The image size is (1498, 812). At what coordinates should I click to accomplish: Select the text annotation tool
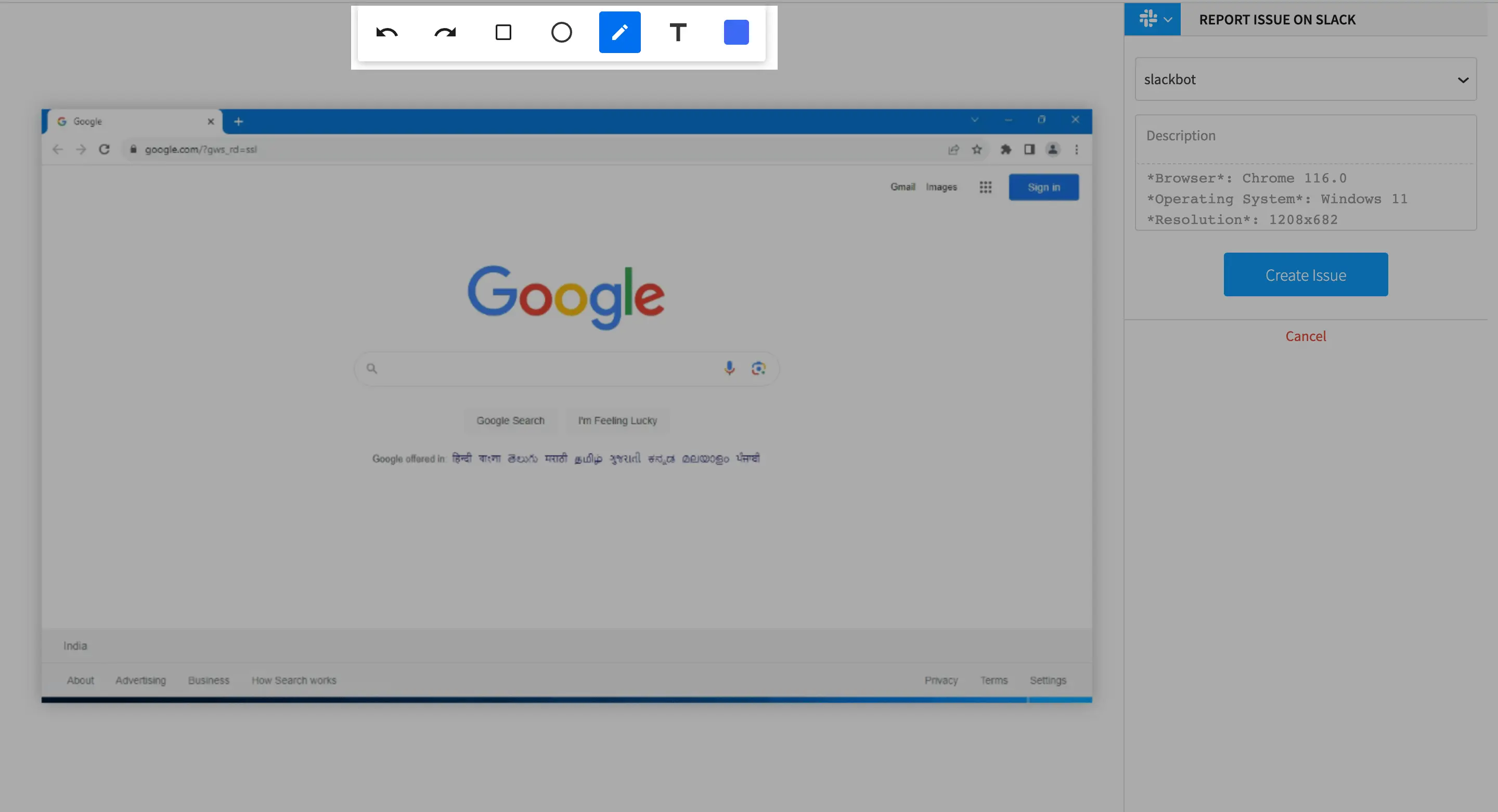point(677,33)
